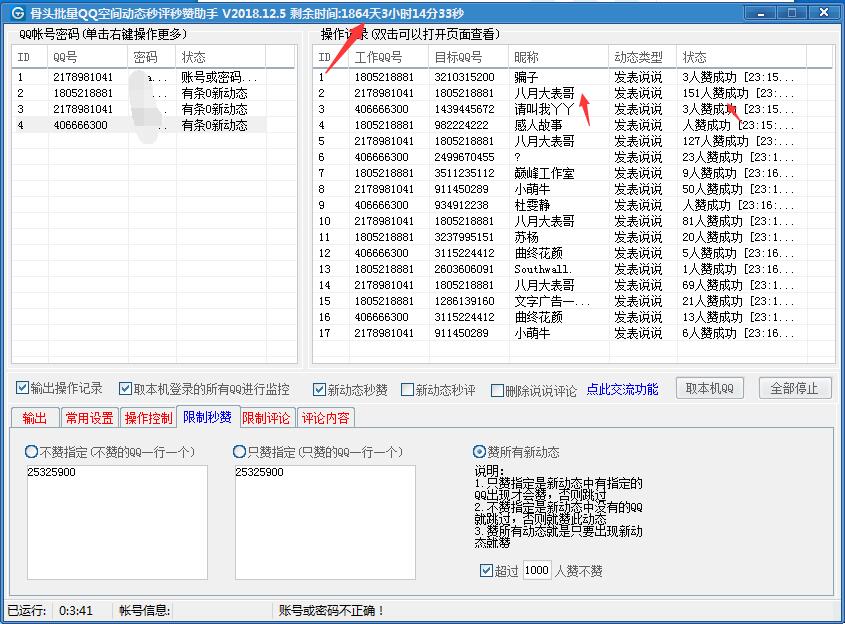This screenshot has width=845, height=624.
Task: Click the 1000 likes limit input field
Action: 537,570
